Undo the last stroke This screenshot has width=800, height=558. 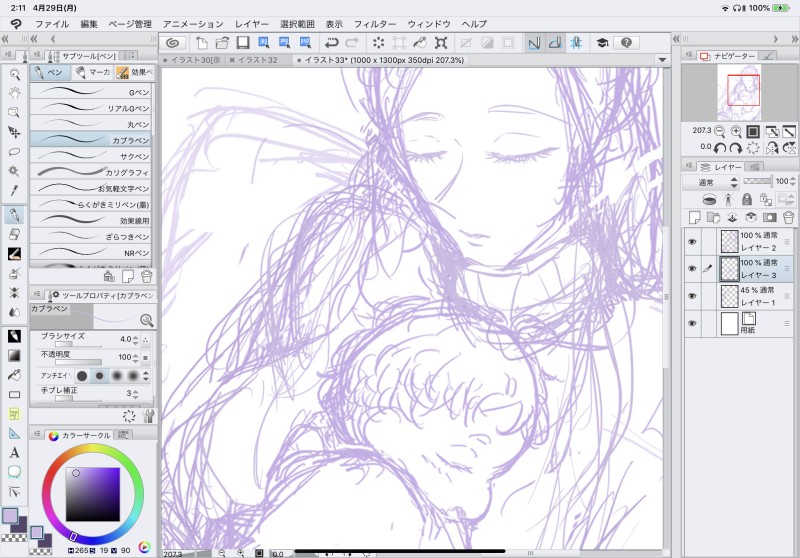pyautogui.click(x=332, y=43)
